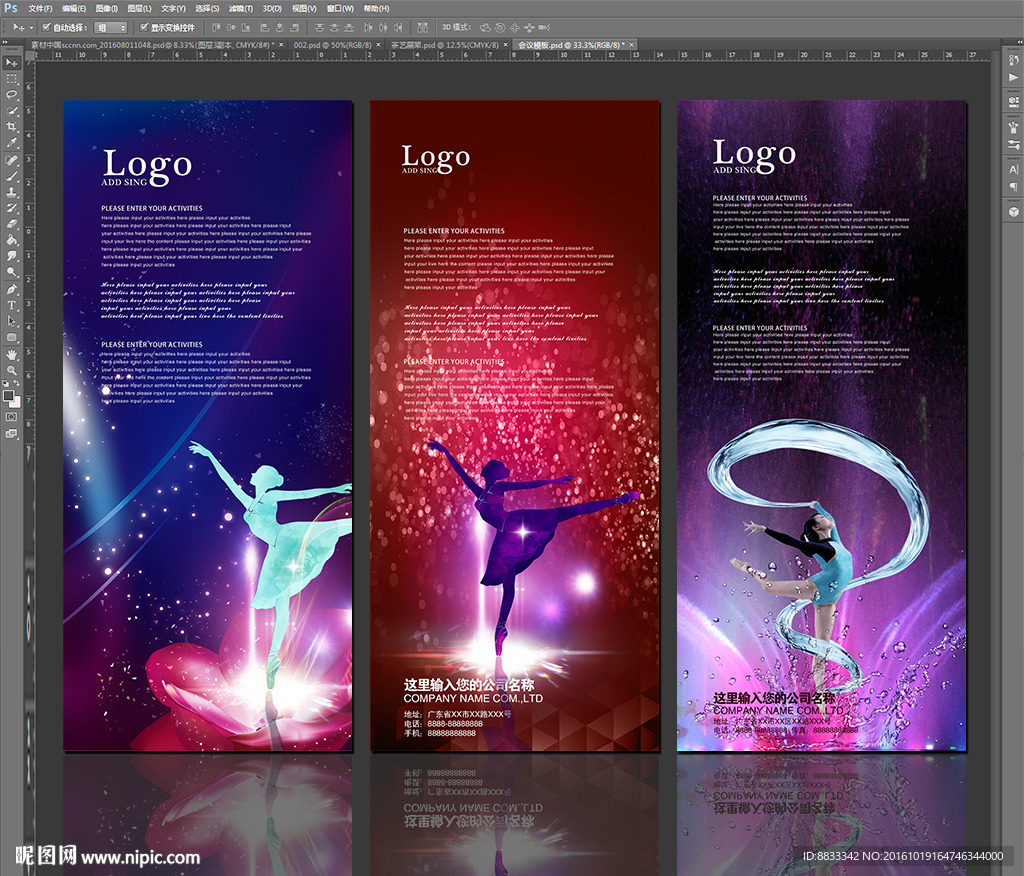The width and height of the screenshot is (1024, 876).
Task: Select the Eraser tool
Action: tap(12, 224)
